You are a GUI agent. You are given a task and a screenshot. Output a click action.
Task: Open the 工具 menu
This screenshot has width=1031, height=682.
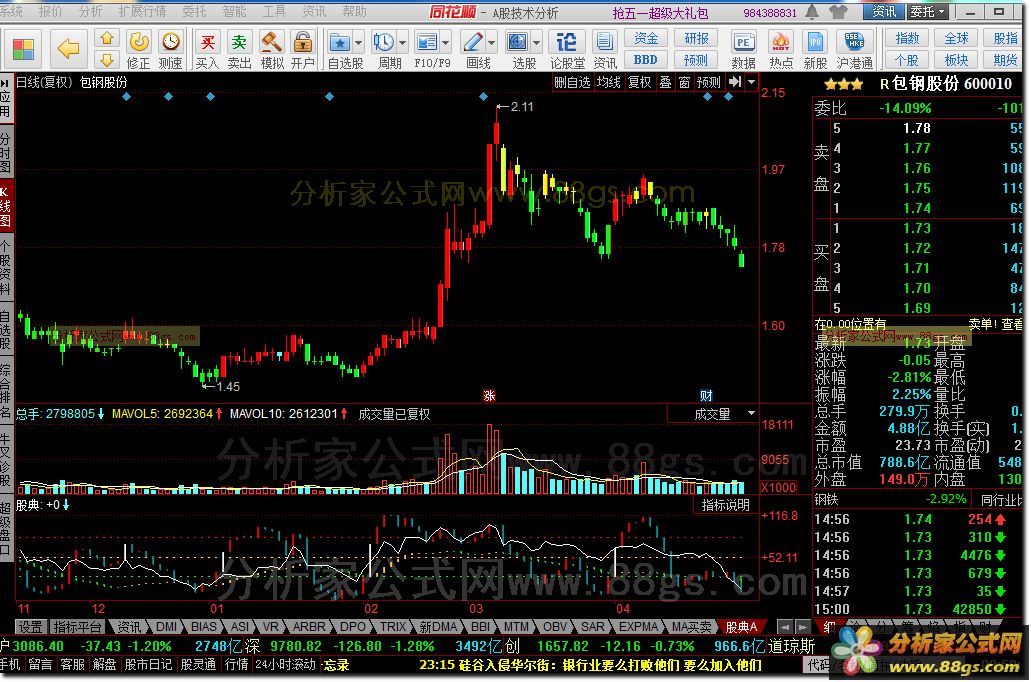coord(274,11)
